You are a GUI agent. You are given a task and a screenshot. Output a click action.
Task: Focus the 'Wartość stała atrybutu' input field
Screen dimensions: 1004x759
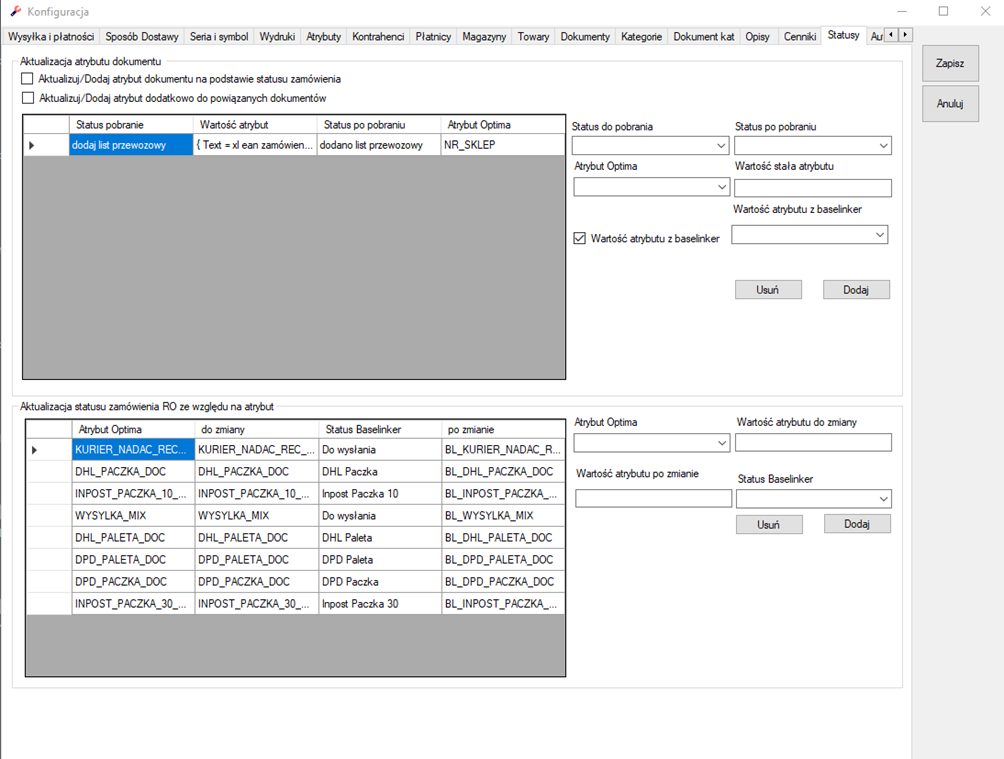[813, 188]
